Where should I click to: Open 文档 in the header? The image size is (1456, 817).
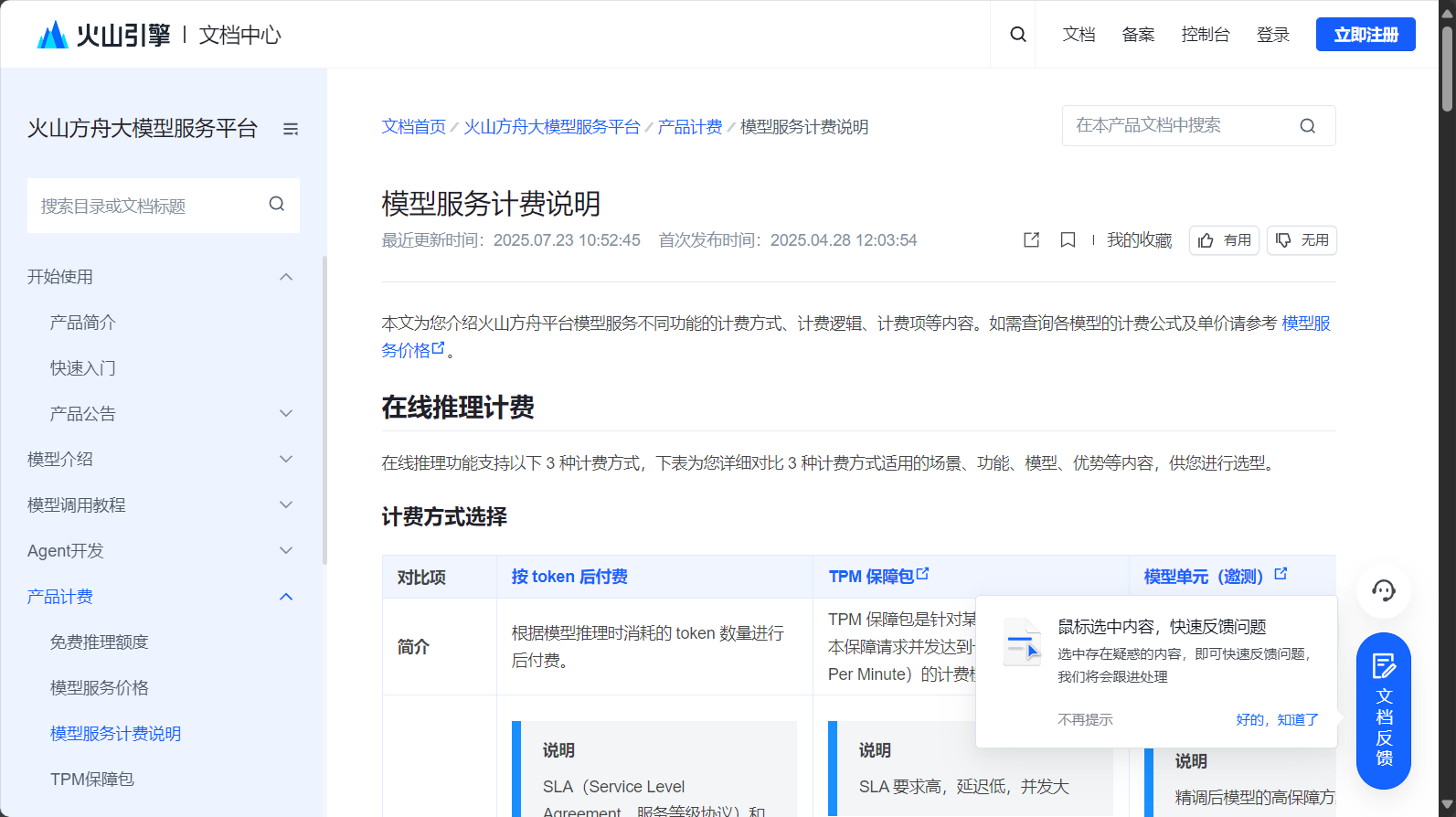click(x=1079, y=35)
